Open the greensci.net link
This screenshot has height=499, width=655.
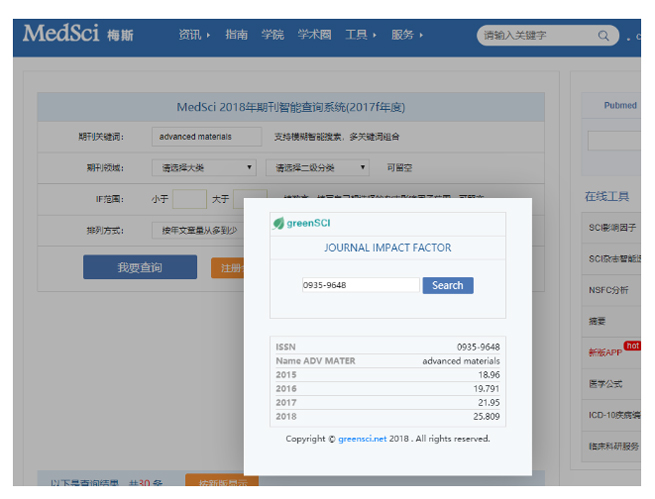[362, 439]
